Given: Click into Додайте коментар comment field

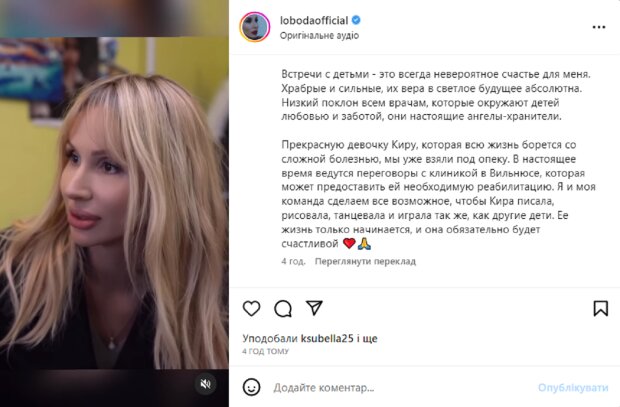Looking at the screenshot, I should coord(401,388).
